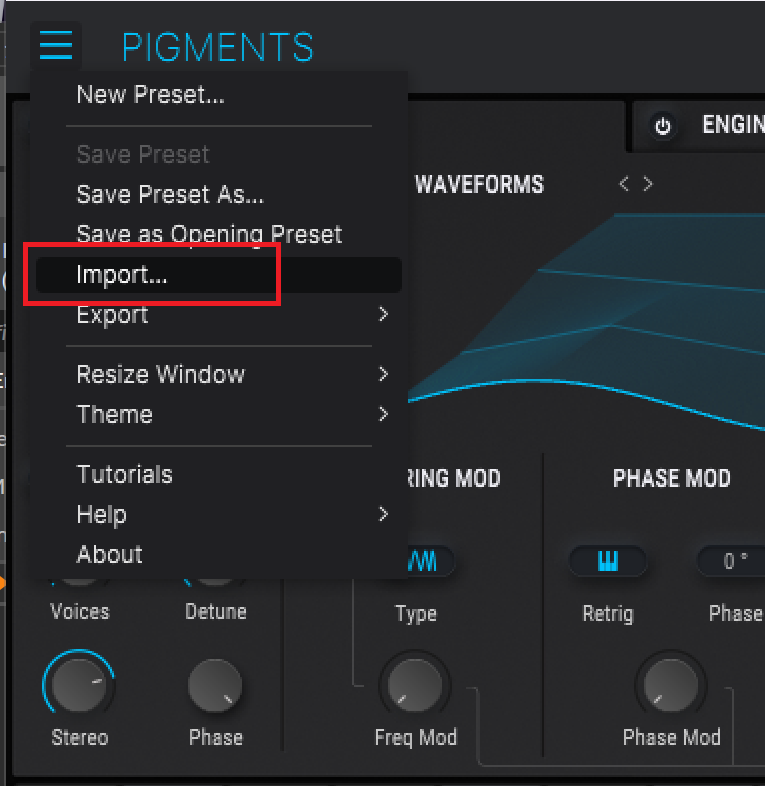Open the Help submenu
The height and width of the screenshot is (786, 765).
pos(219,514)
